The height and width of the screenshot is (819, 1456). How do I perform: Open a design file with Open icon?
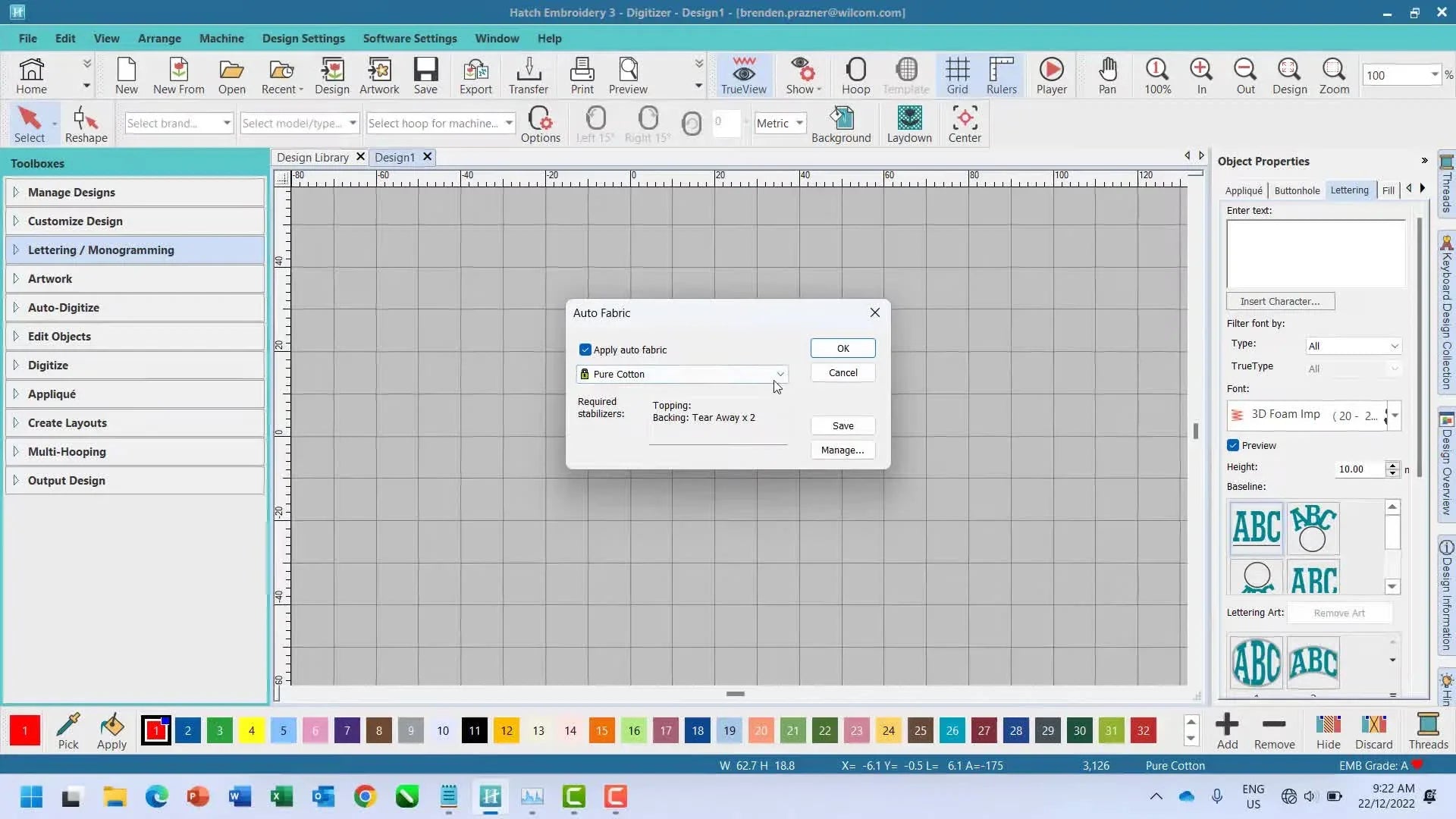(231, 75)
